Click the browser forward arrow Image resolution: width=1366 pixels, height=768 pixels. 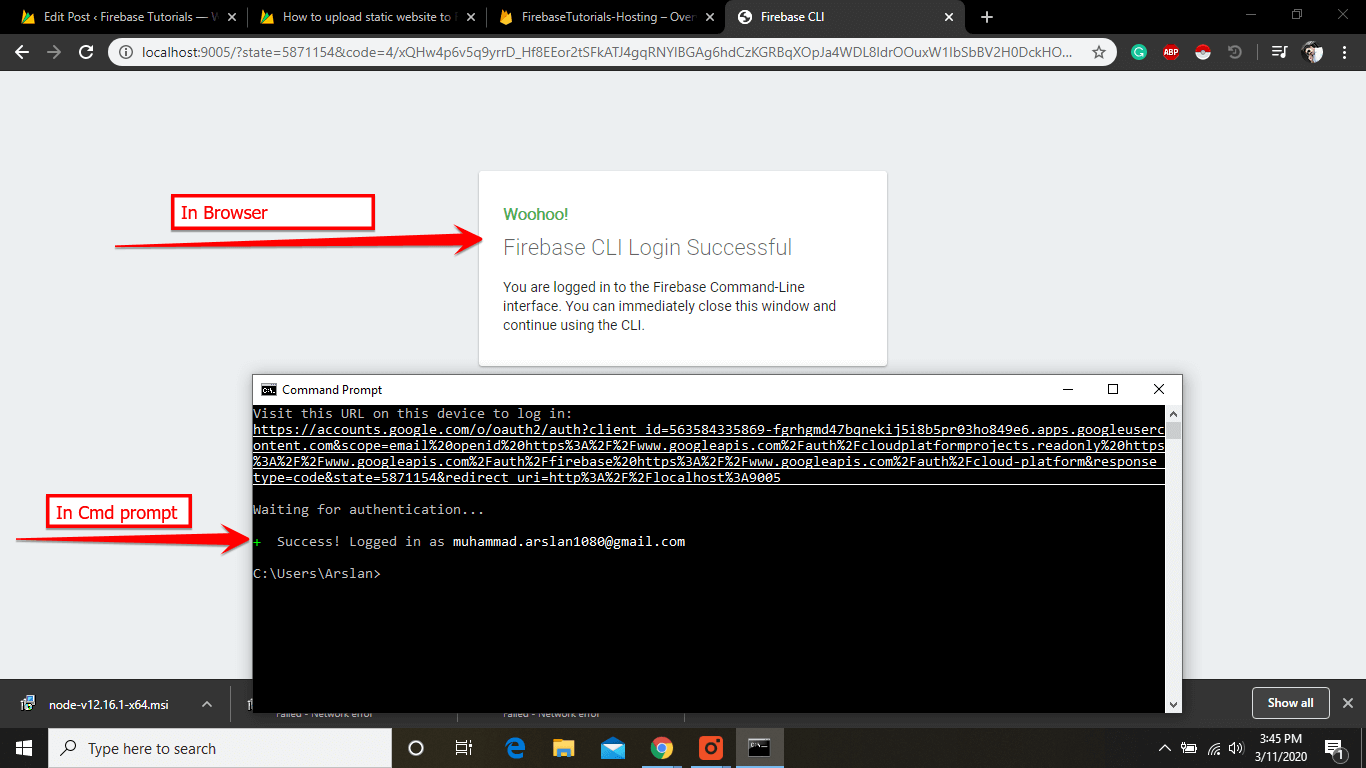[x=54, y=52]
